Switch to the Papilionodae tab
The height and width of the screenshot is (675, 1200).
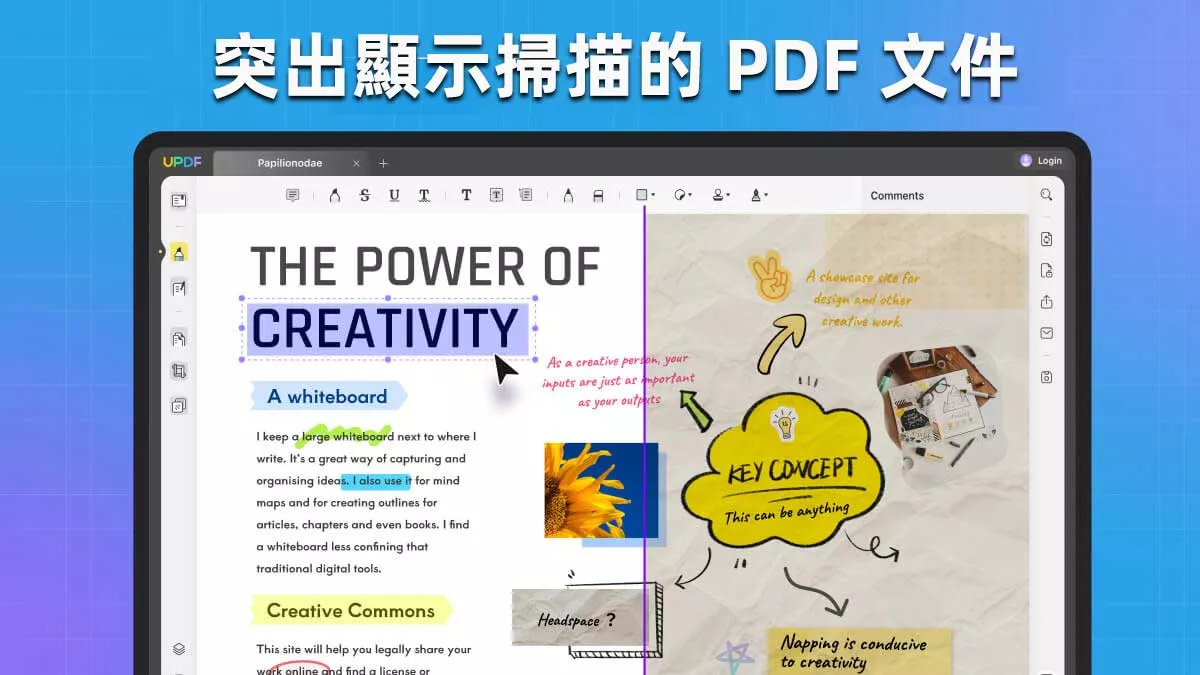click(291, 163)
